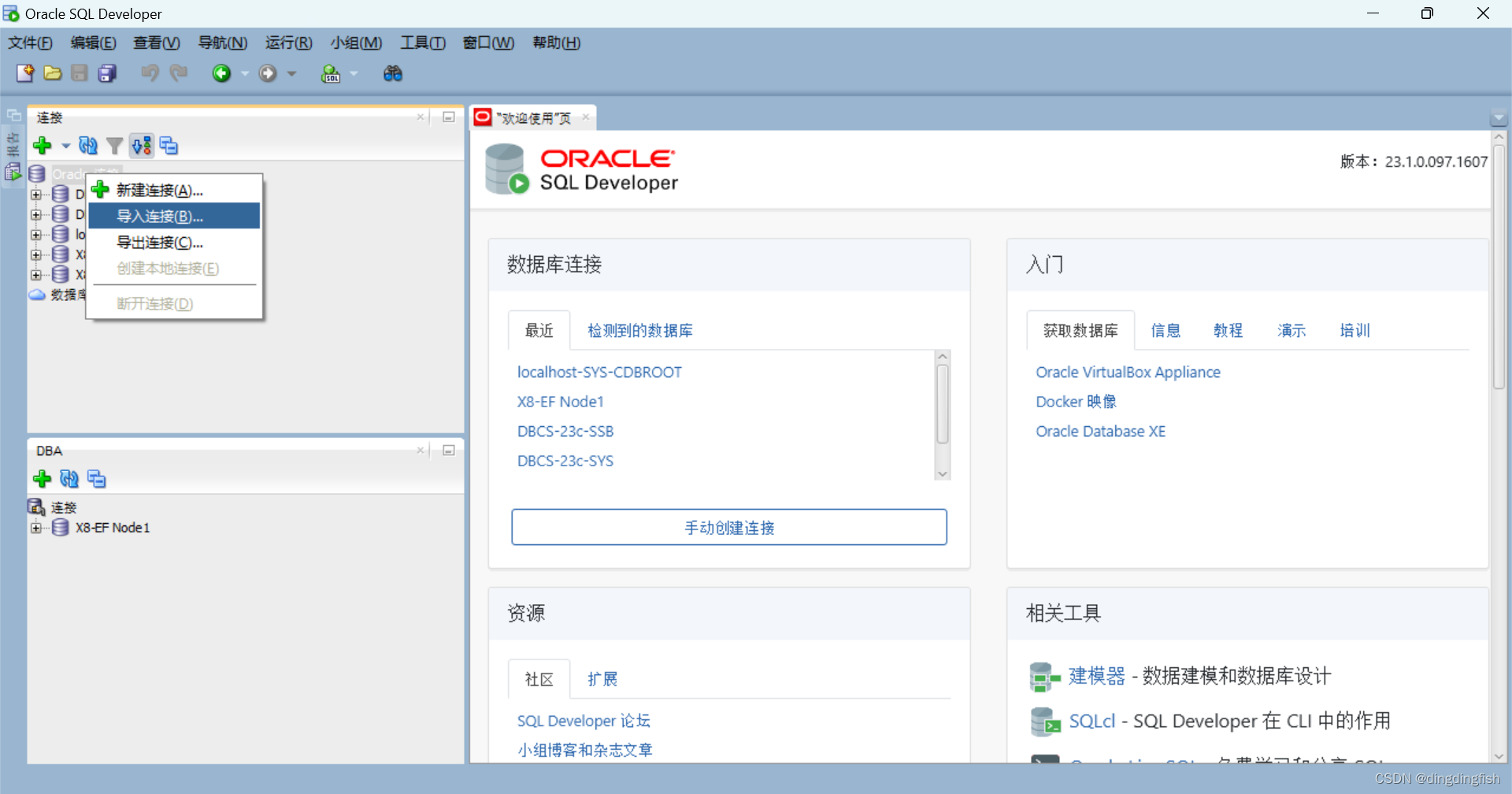Open the 文件(F) menu
This screenshot has height=794, width=1512.
tap(31, 43)
